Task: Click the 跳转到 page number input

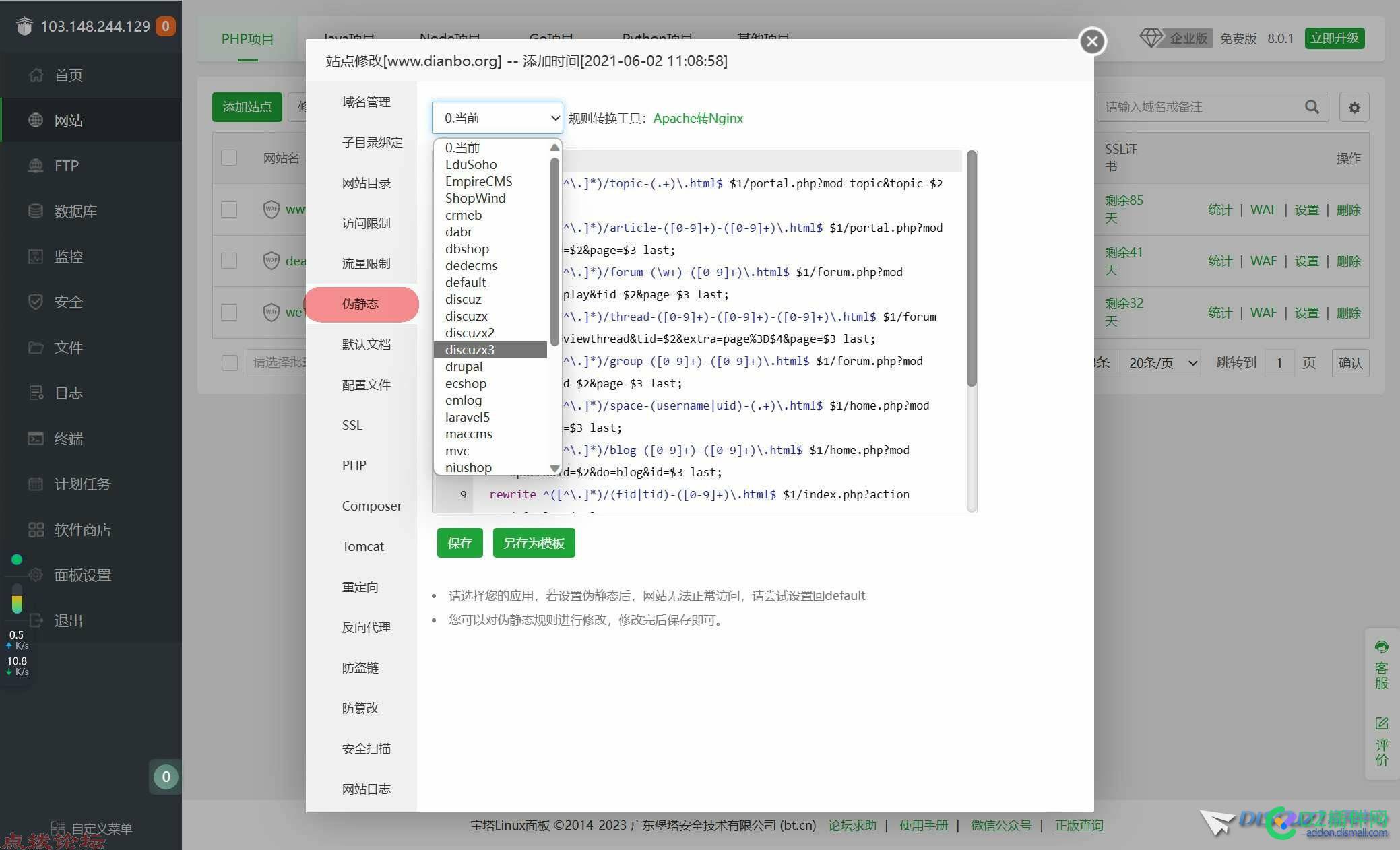Action: point(1278,363)
